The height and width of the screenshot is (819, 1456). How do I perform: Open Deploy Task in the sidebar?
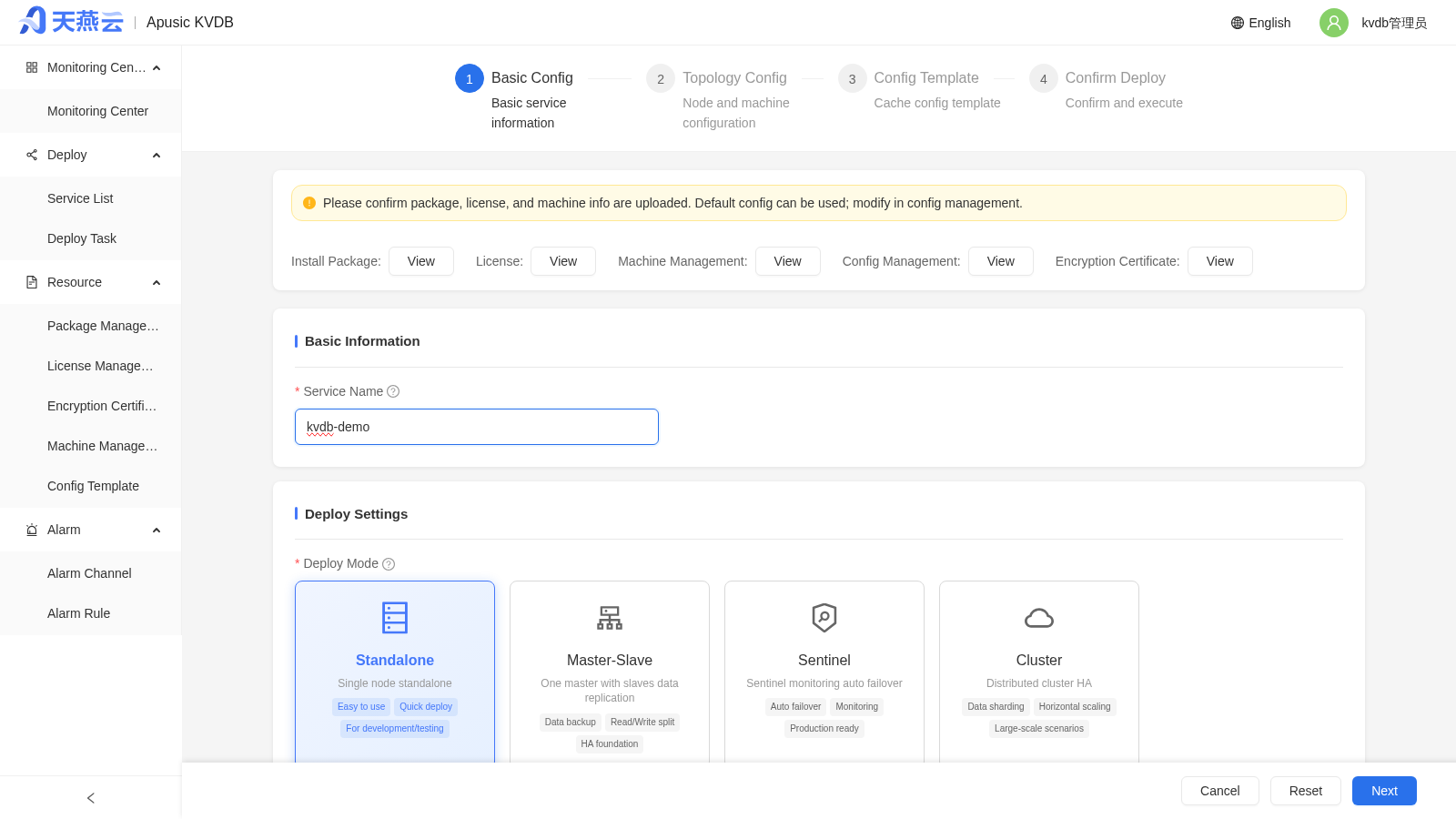pos(91,238)
